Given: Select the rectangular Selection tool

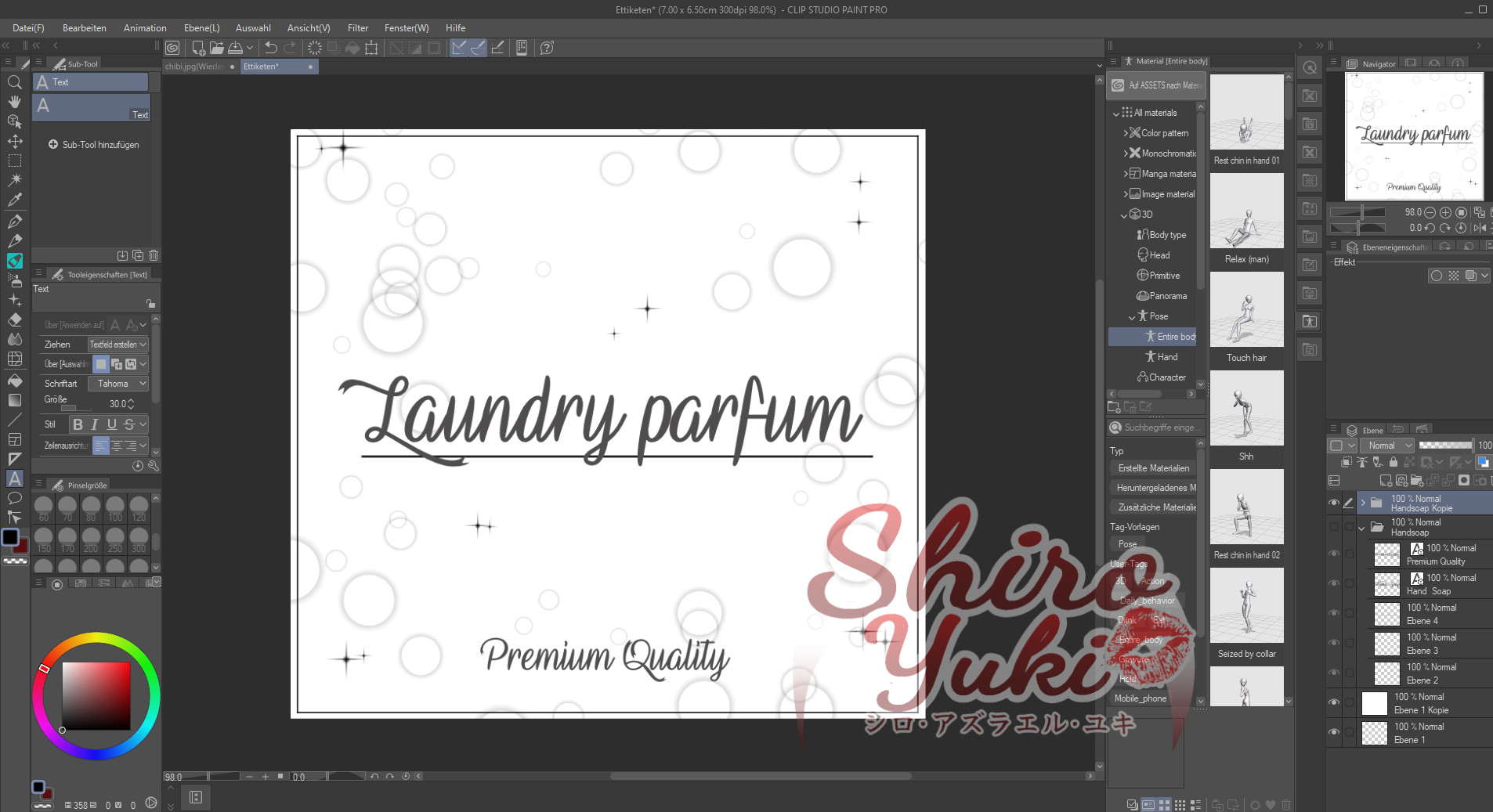Looking at the screenshot, I should [14, 161].
